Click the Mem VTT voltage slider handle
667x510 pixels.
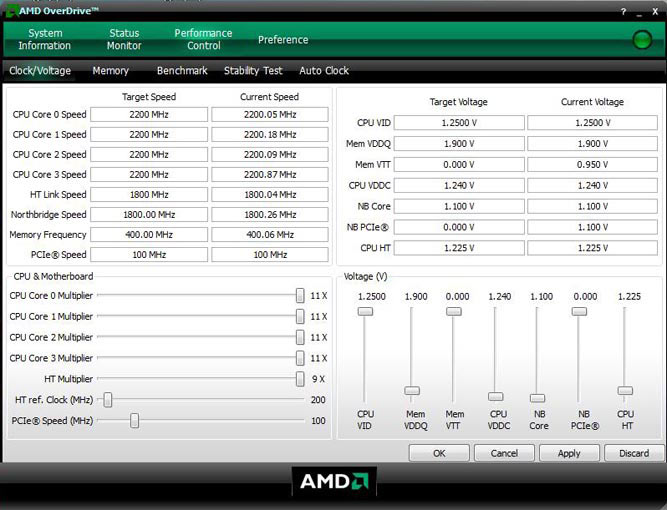(453, 311)
